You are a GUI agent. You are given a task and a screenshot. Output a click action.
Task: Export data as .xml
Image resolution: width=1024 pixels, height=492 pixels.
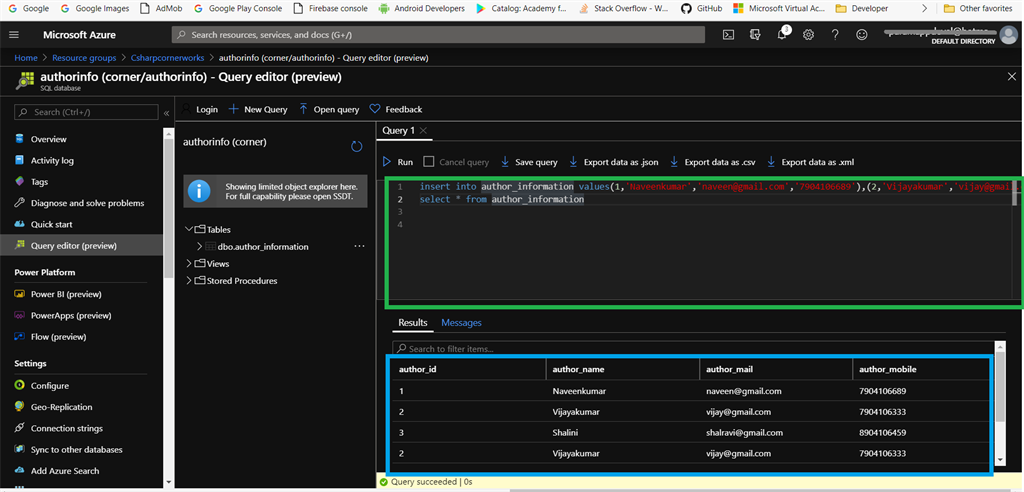click(810, 162)
